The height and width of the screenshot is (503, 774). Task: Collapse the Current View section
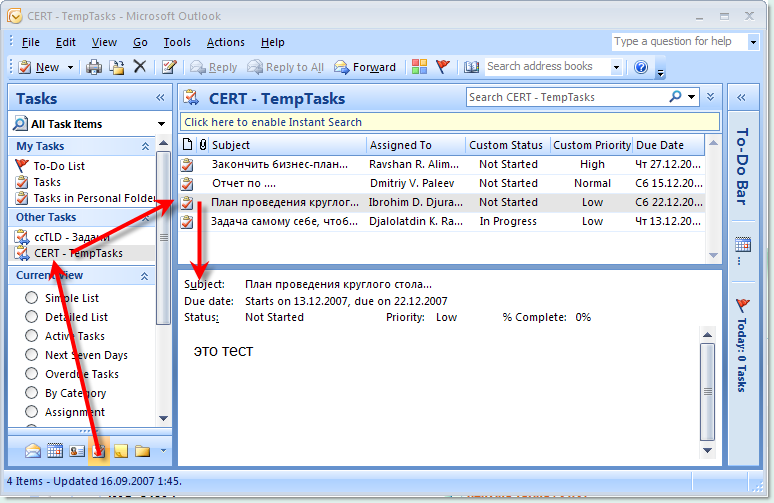144,276
